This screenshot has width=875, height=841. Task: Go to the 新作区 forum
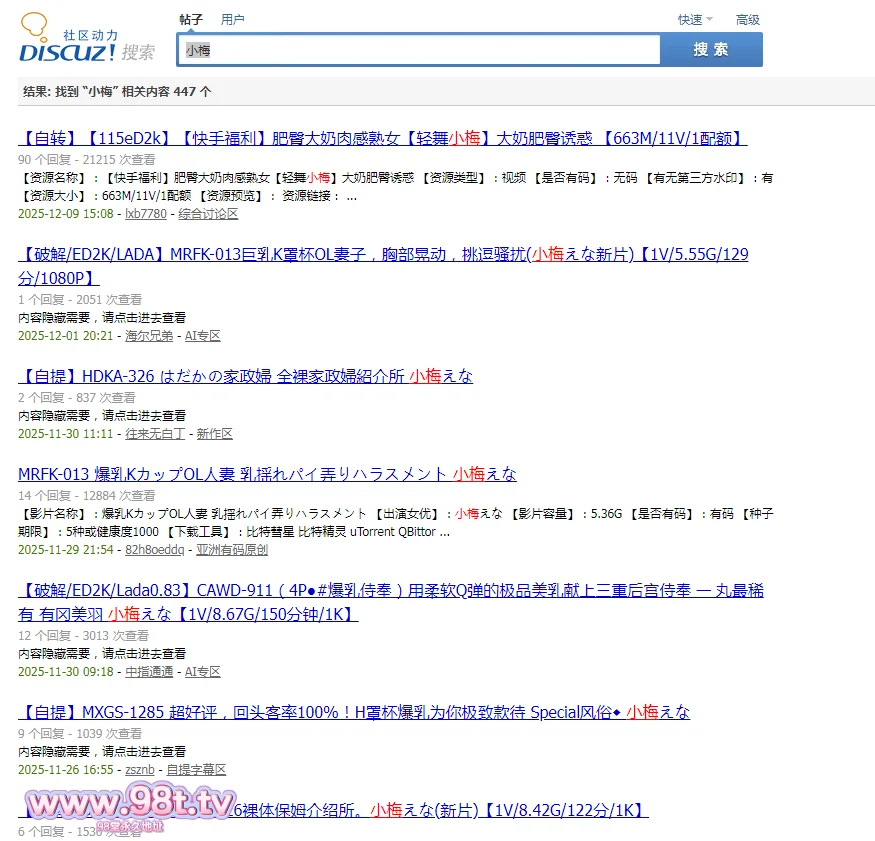tap(214, 434)
